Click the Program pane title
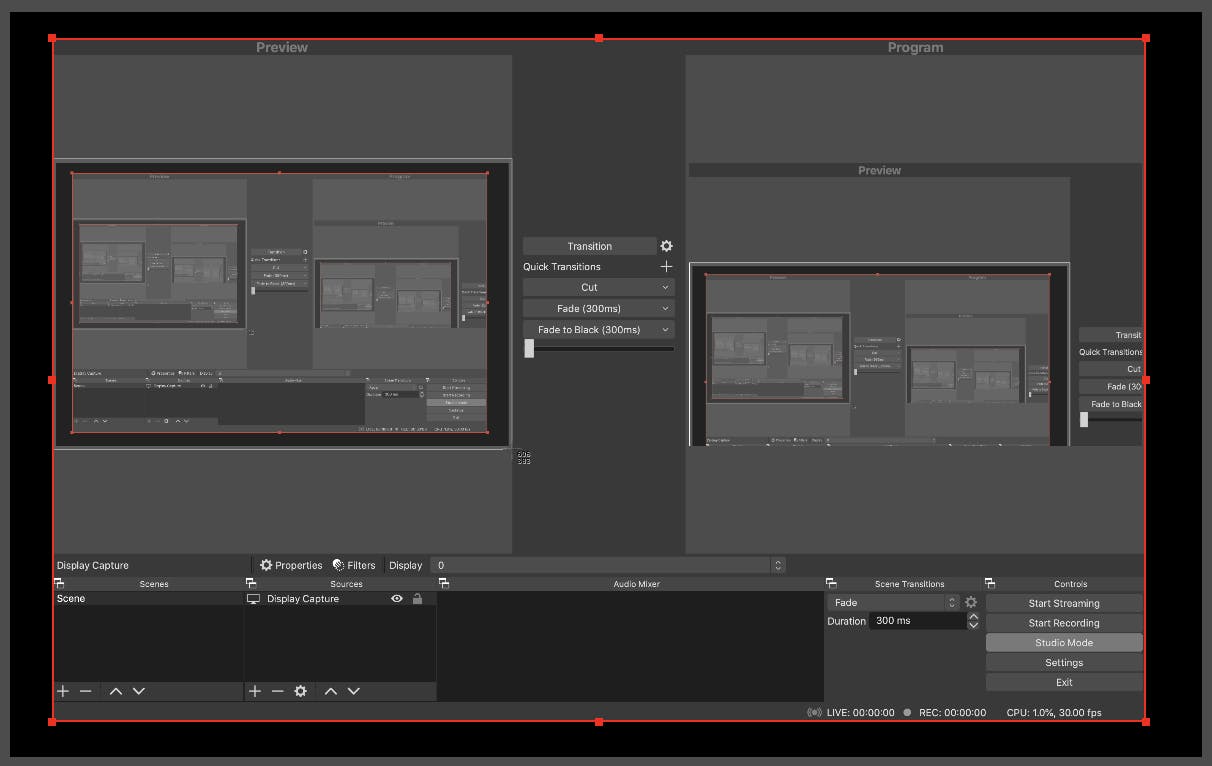1212x766 pixels. tap(915, 47)
